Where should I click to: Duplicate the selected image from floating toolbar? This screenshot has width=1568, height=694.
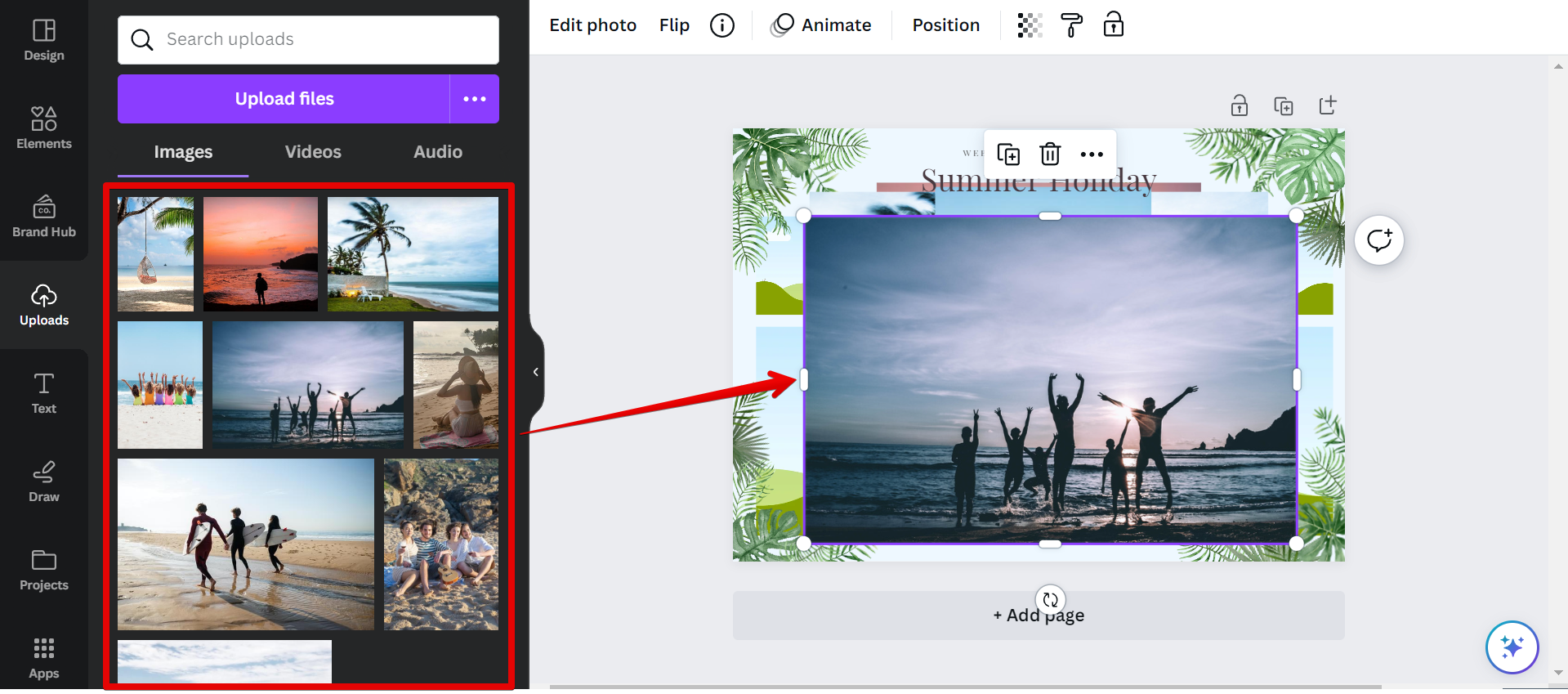click(x=1008, y=154)
